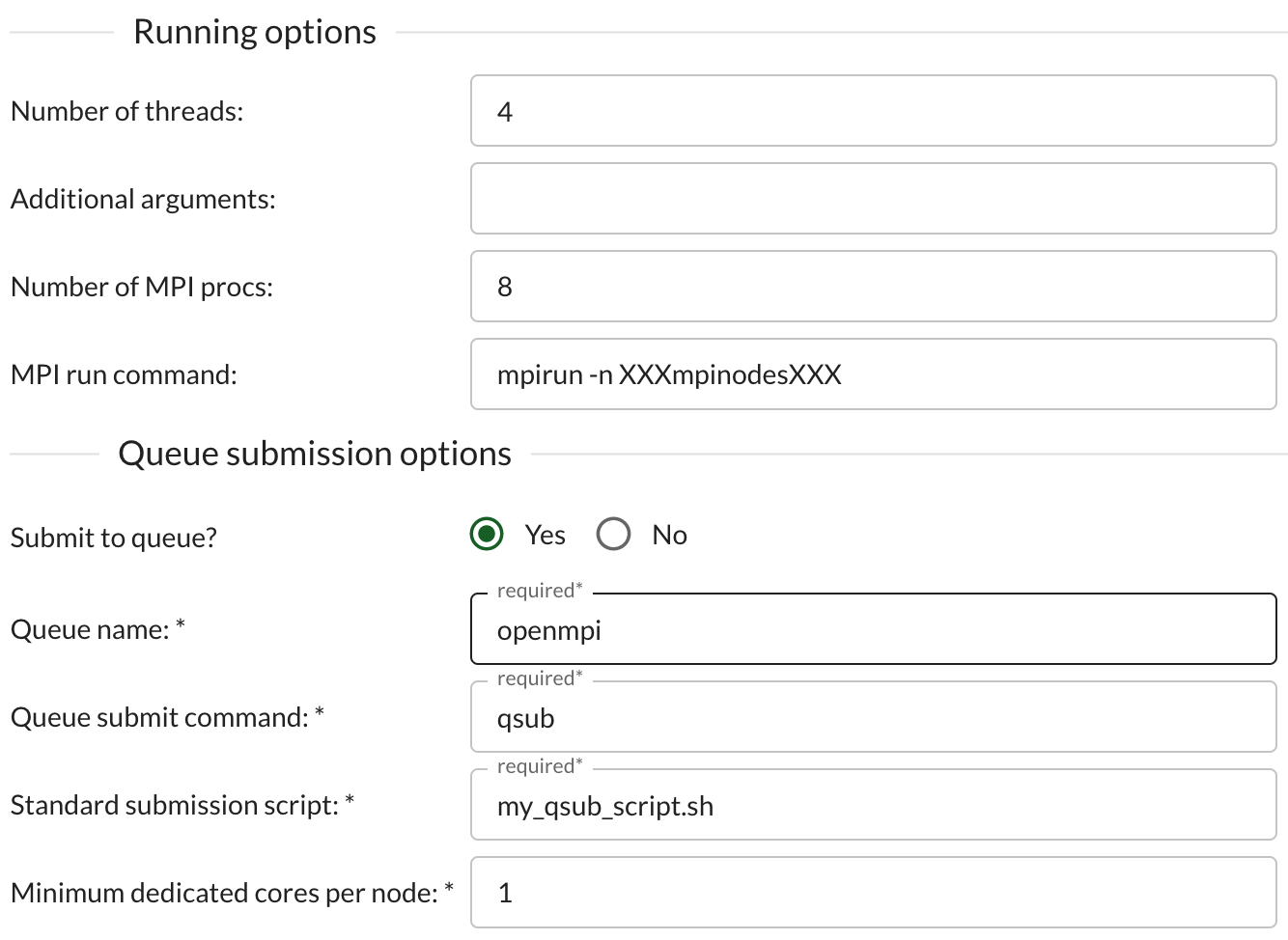Click the Yes label next to its radio button
This screenshot has height=940, width=1288.
click(546, 534)
